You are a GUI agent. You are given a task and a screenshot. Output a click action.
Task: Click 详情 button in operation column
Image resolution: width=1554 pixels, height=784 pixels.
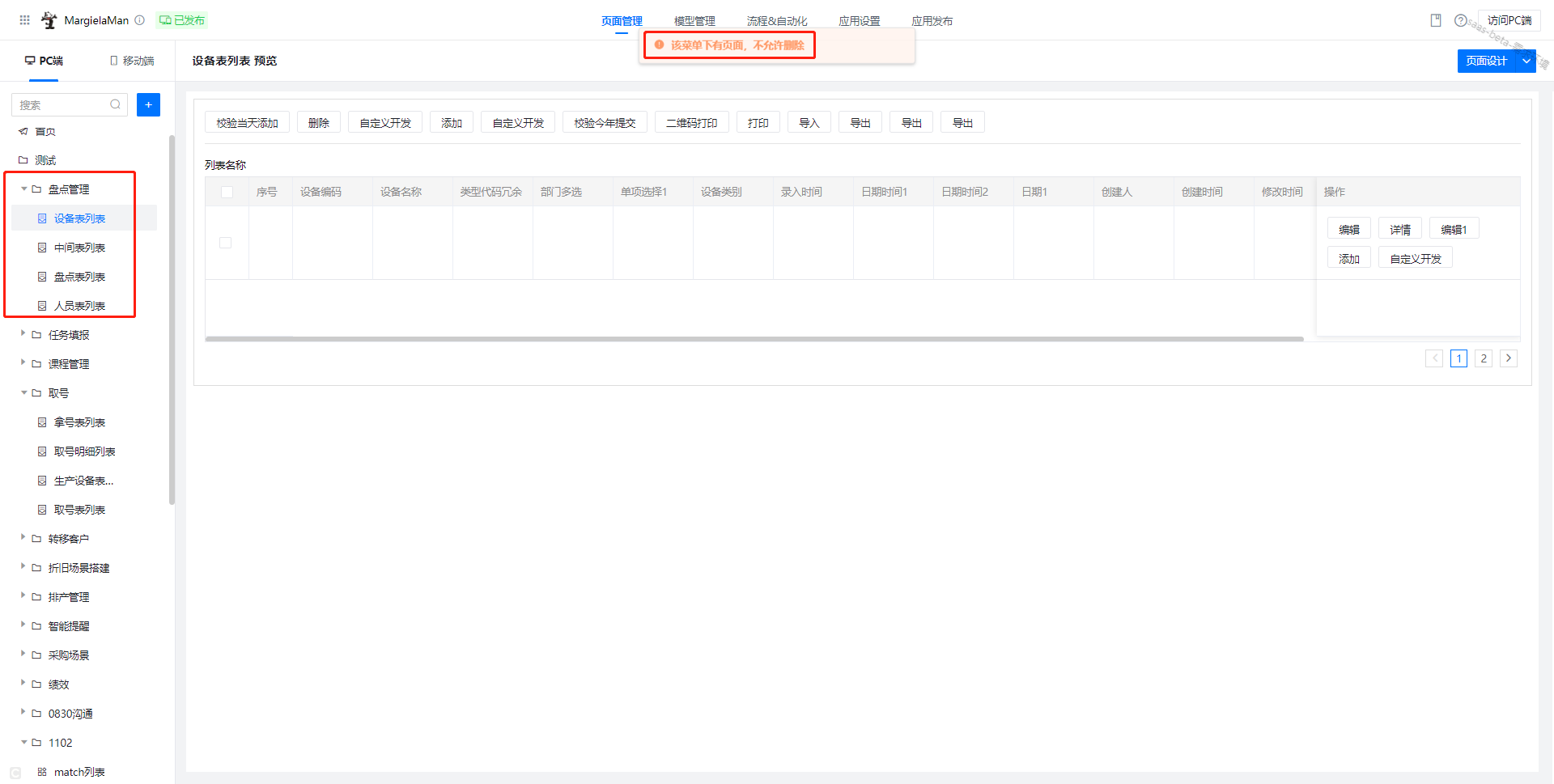click(x=1400, y=230)
